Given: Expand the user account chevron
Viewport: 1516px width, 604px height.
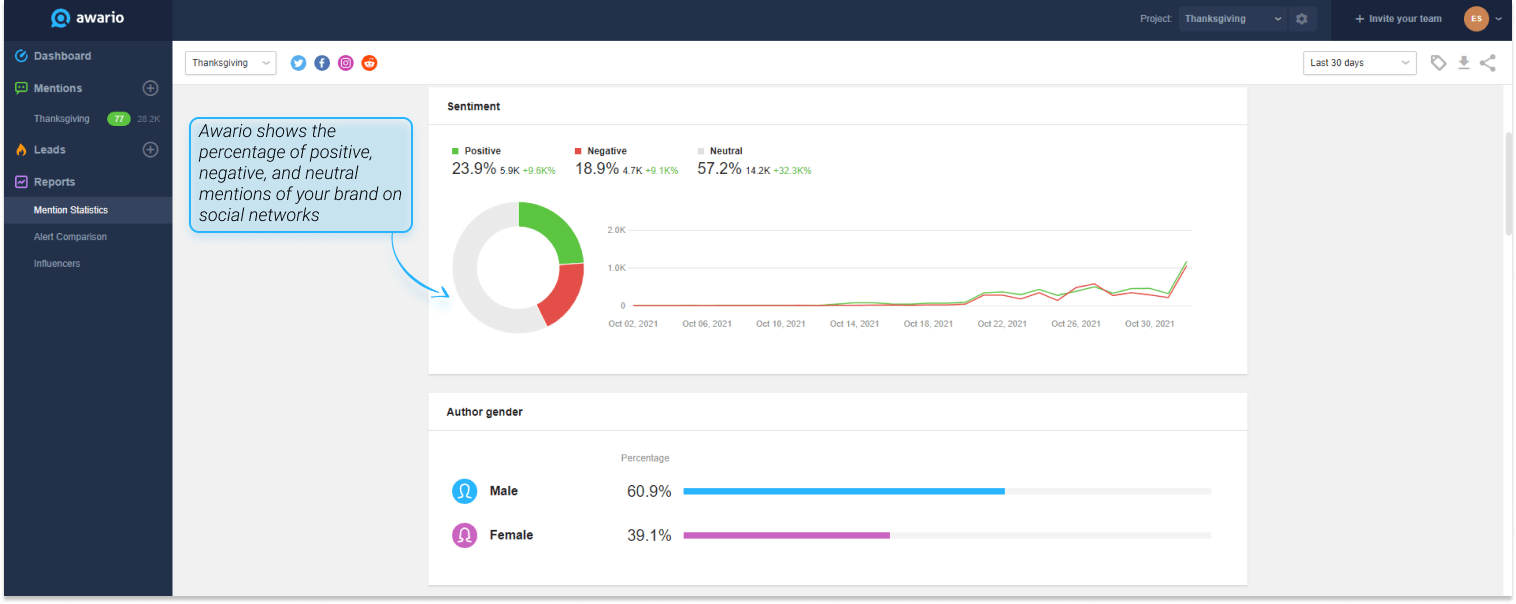Looking at the screenshot, I should pos(1498,19).
